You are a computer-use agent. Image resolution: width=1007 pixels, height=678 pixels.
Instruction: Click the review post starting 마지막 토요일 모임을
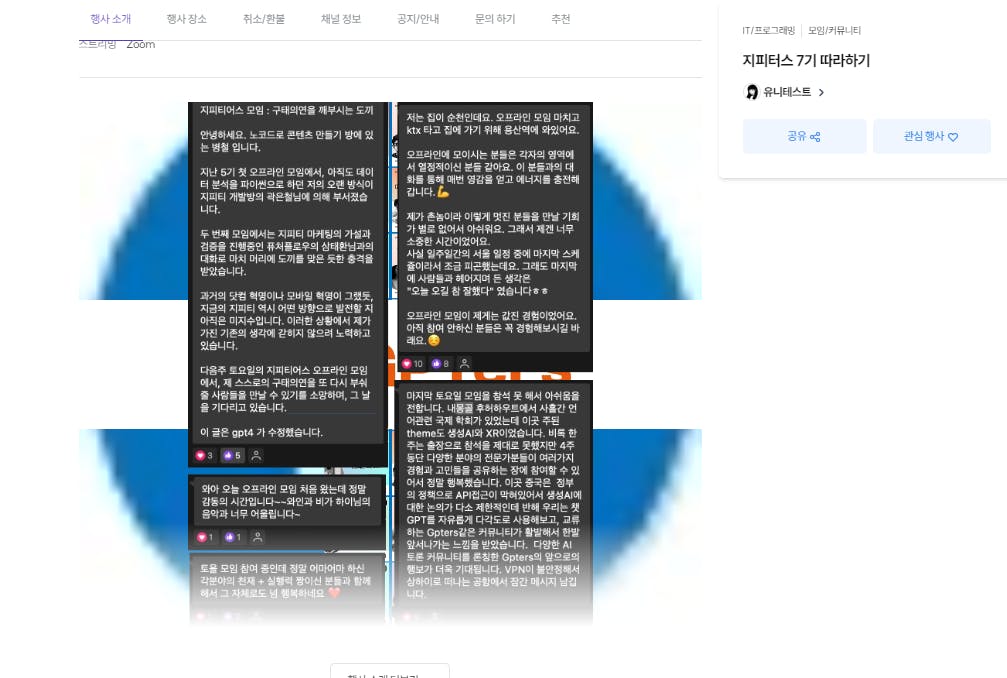(493, 503)
